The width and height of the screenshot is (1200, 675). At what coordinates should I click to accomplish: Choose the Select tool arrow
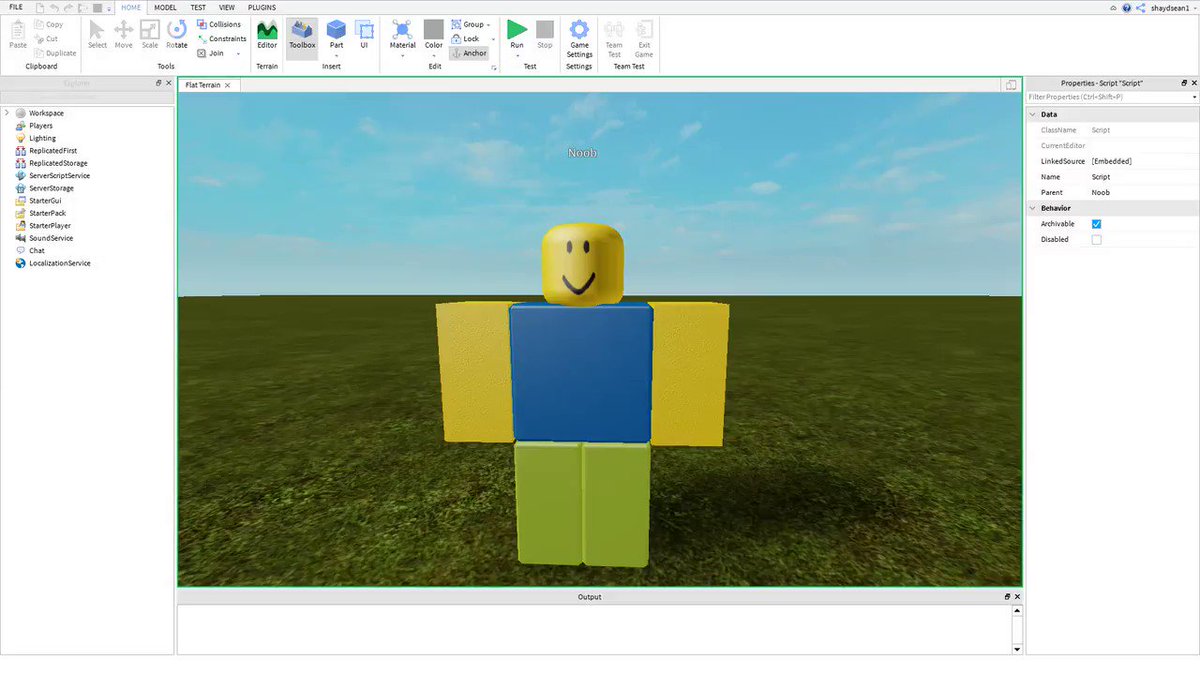click(97, 34)
